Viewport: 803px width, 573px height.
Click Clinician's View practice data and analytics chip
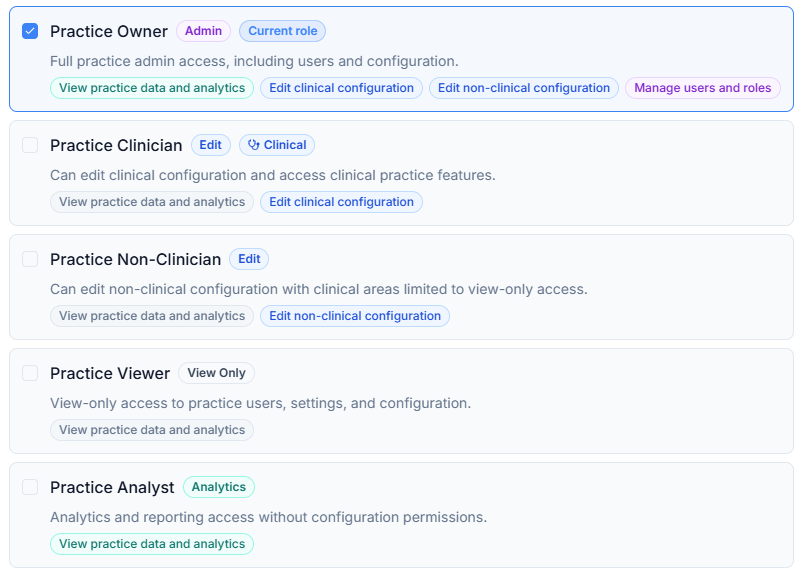point(152,202)
